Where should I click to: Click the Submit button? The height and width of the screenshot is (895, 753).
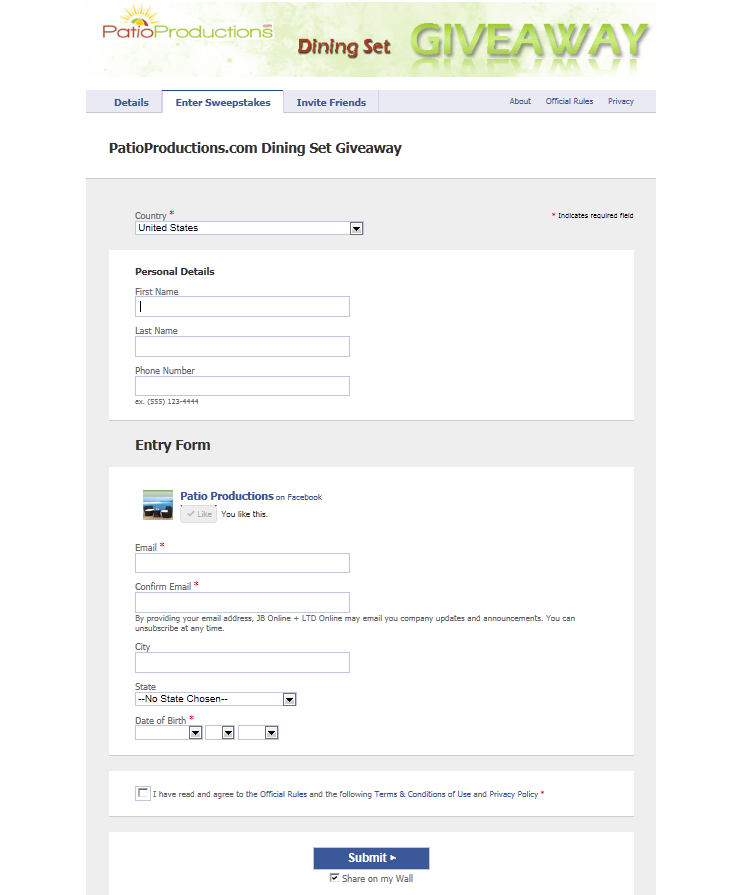(371, 858)
